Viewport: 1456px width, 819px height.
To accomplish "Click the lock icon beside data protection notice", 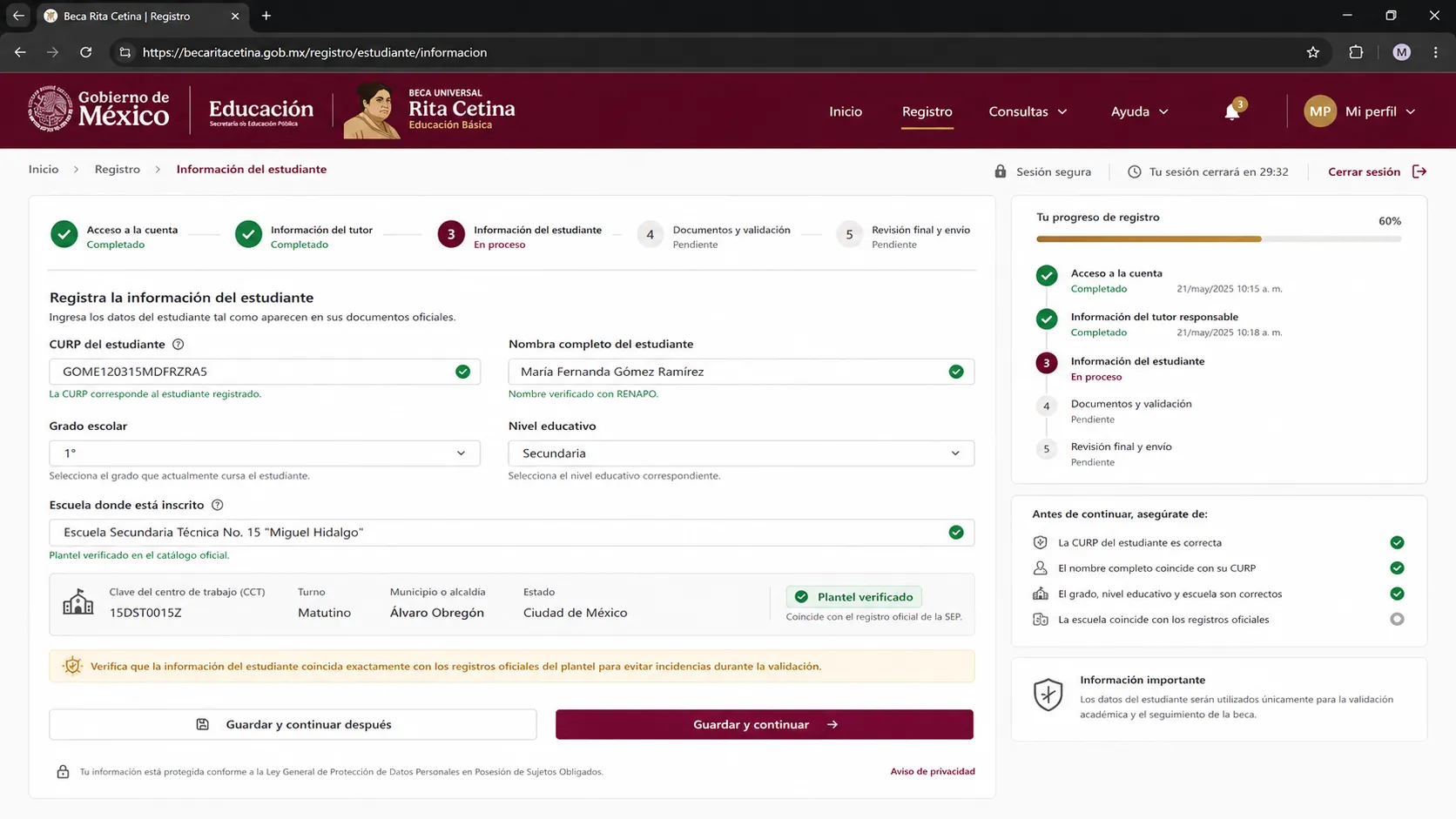I will click(63, 772).
